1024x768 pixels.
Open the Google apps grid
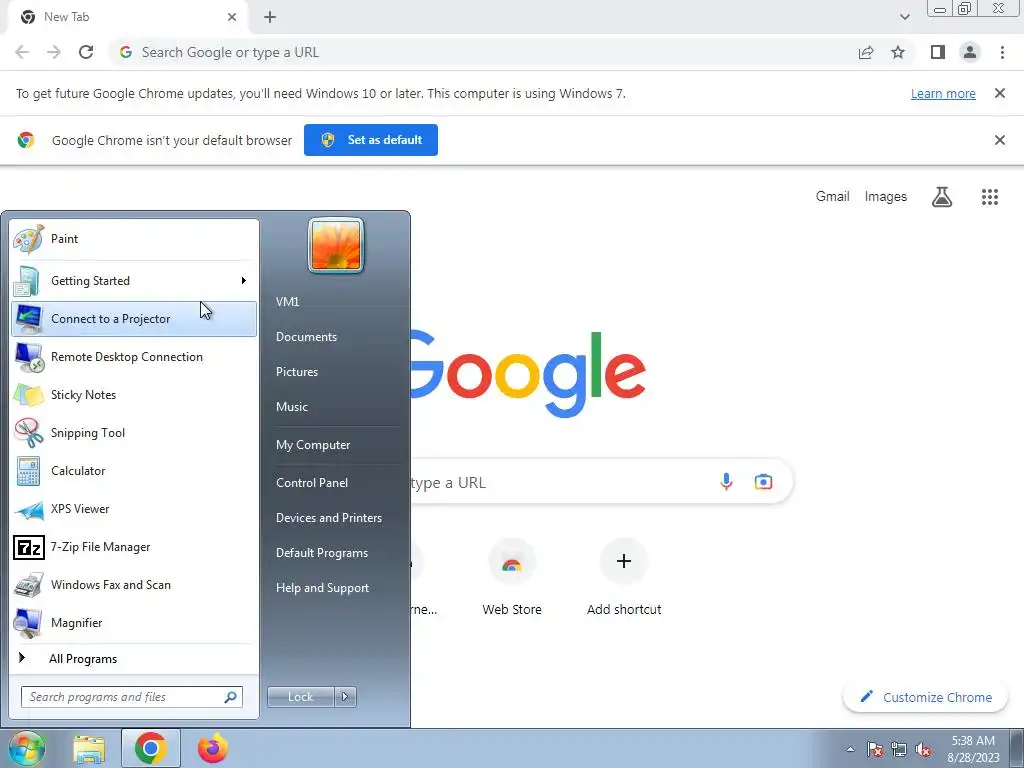coord(989,197)
